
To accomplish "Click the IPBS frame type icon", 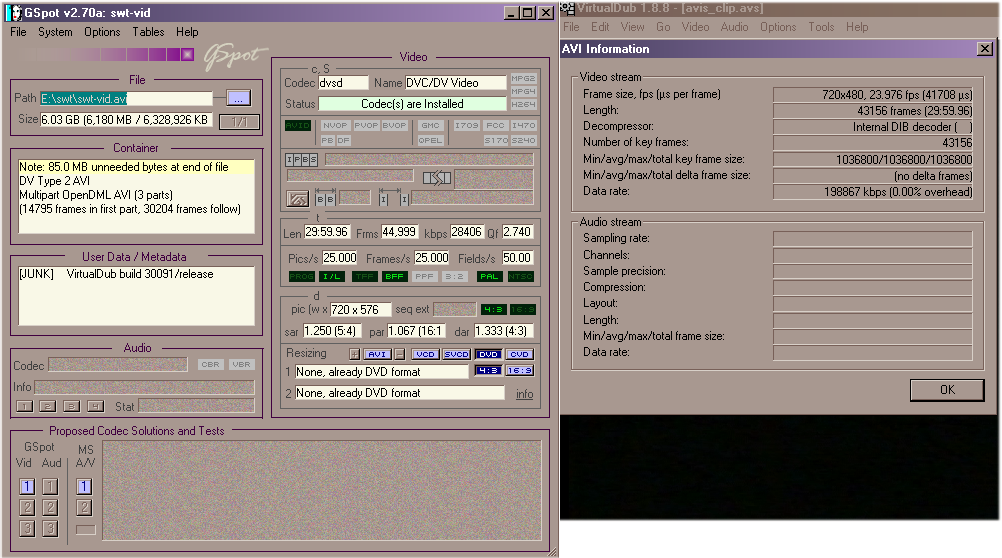I will click(x=301, y=159).
